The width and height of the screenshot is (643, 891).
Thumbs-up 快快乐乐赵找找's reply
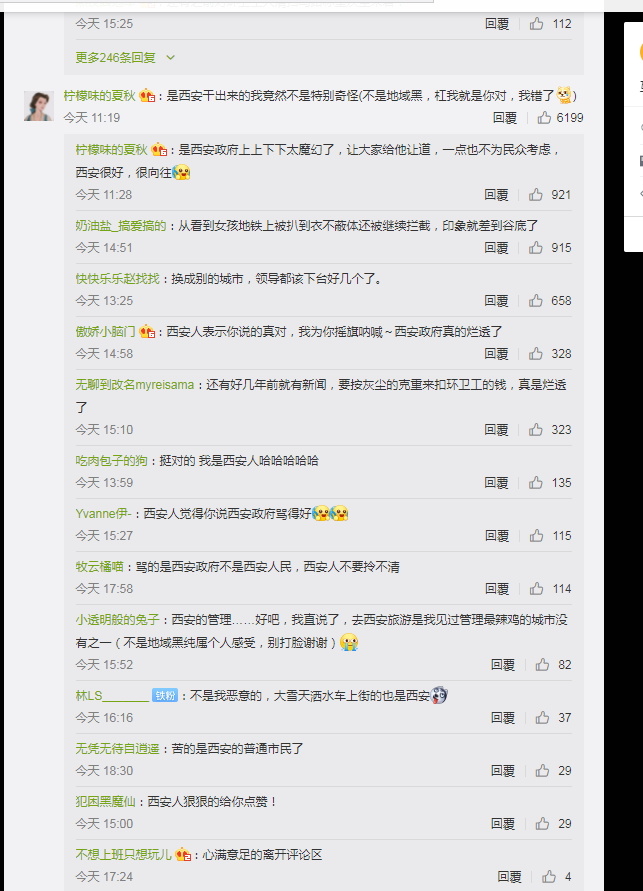tap(536, 301)
